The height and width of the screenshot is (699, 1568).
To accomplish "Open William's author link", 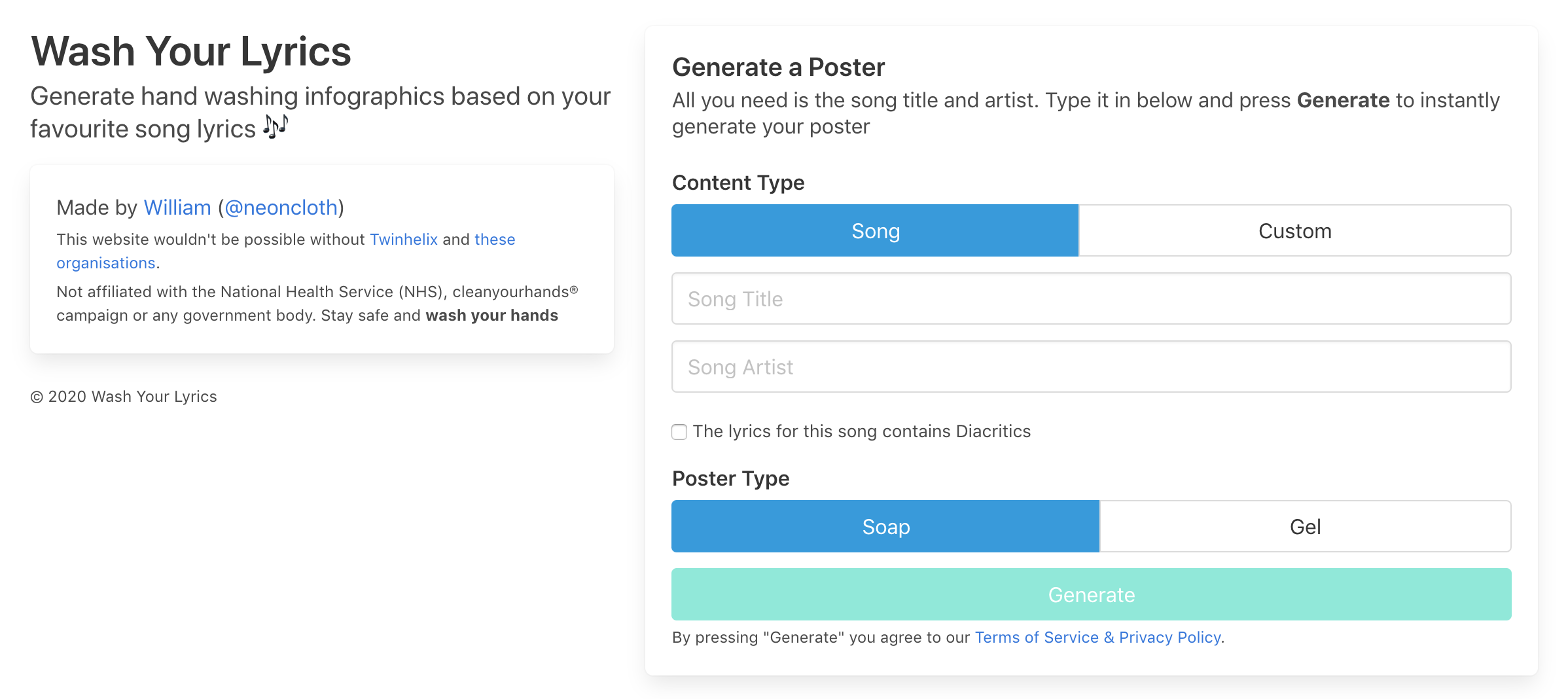I will [177, 207].
